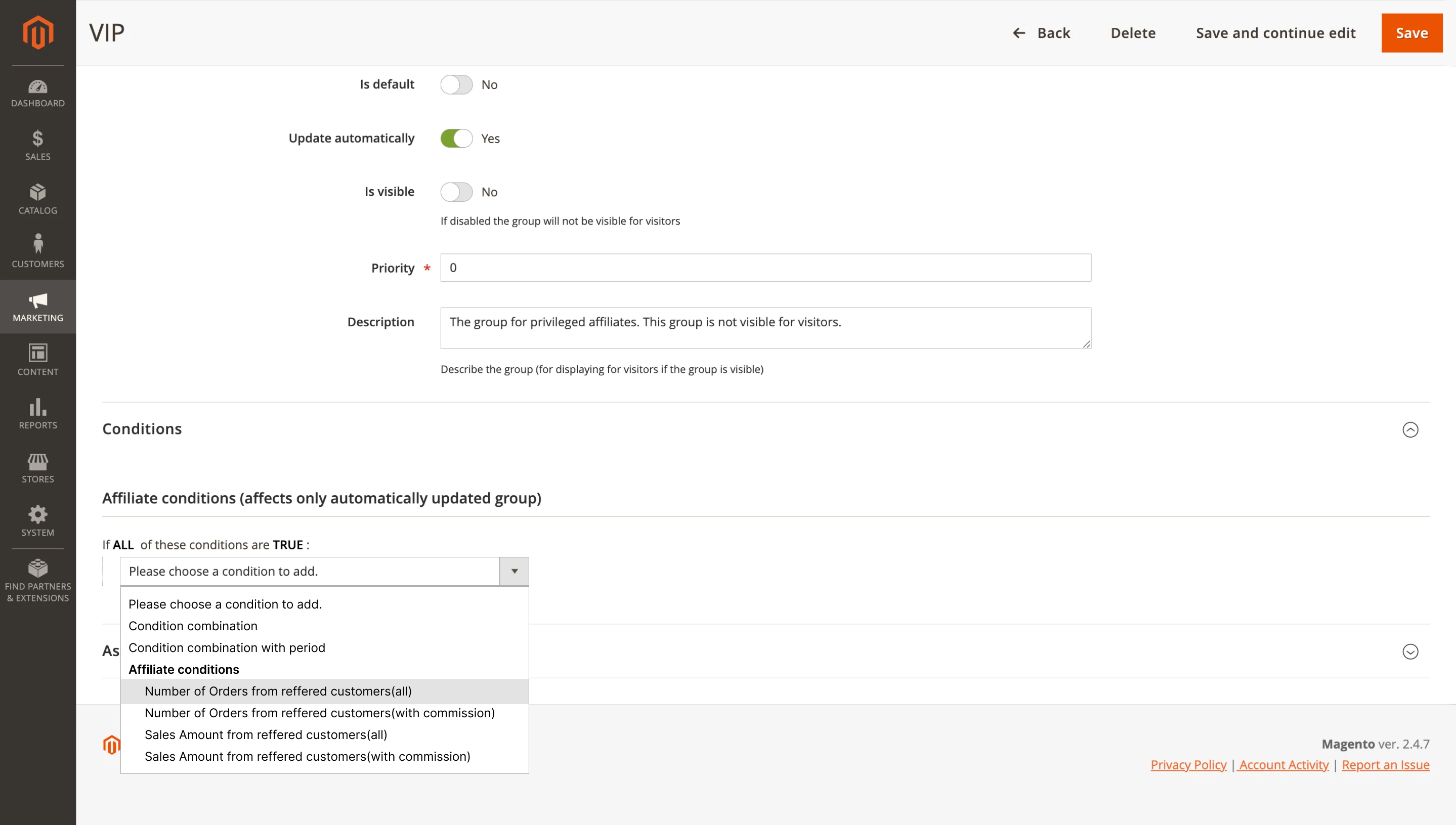Select Condition combination with period
Image resolution: width=1456 pixels, height=825 pixels.
click(227, 647)
